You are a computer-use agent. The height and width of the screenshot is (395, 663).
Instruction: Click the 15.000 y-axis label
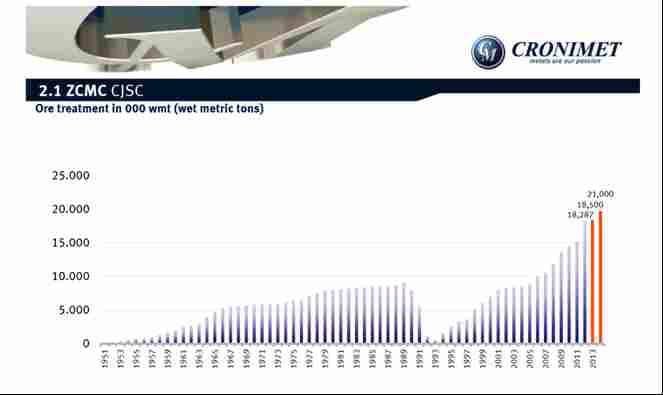(x=71, y=243)
